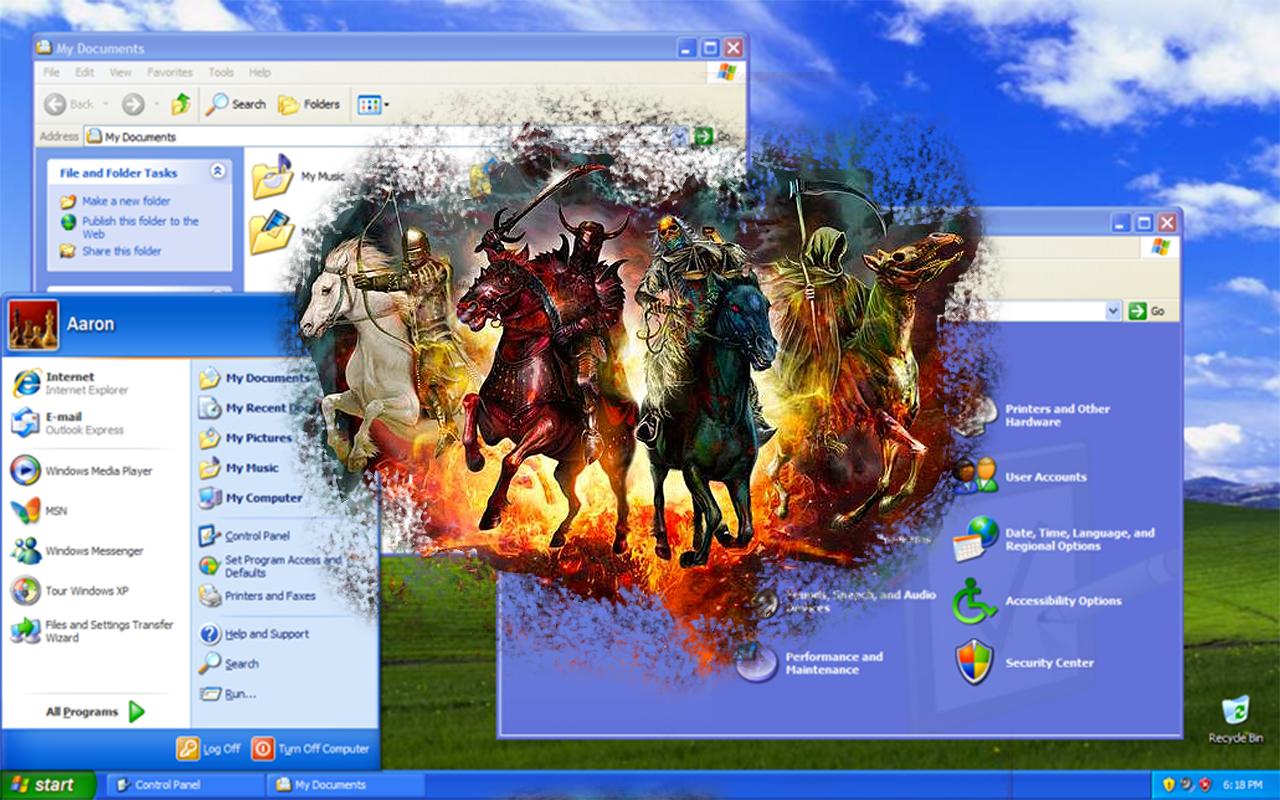Open My Music in Start menu
Viewport: 1280px width, 800px height.
(240, 468)
